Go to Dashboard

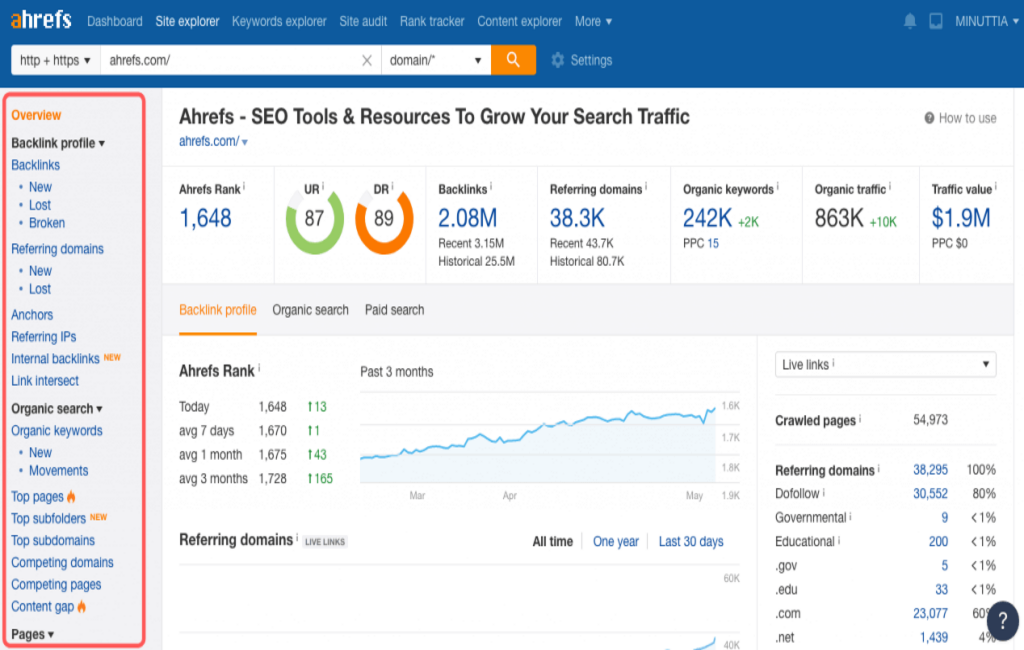click(x=114, y=22)
